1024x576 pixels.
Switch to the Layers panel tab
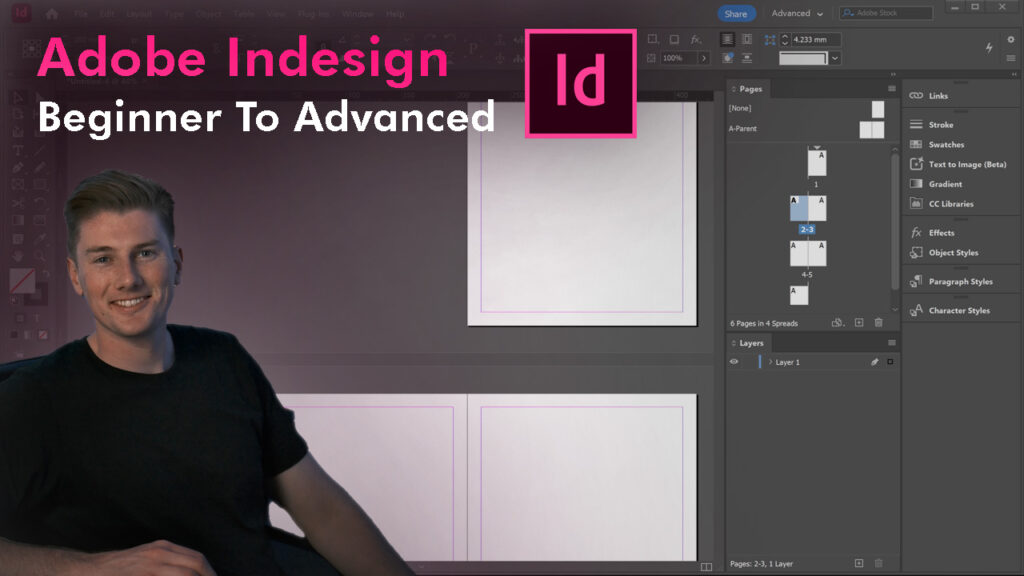[x=751, y=343]
